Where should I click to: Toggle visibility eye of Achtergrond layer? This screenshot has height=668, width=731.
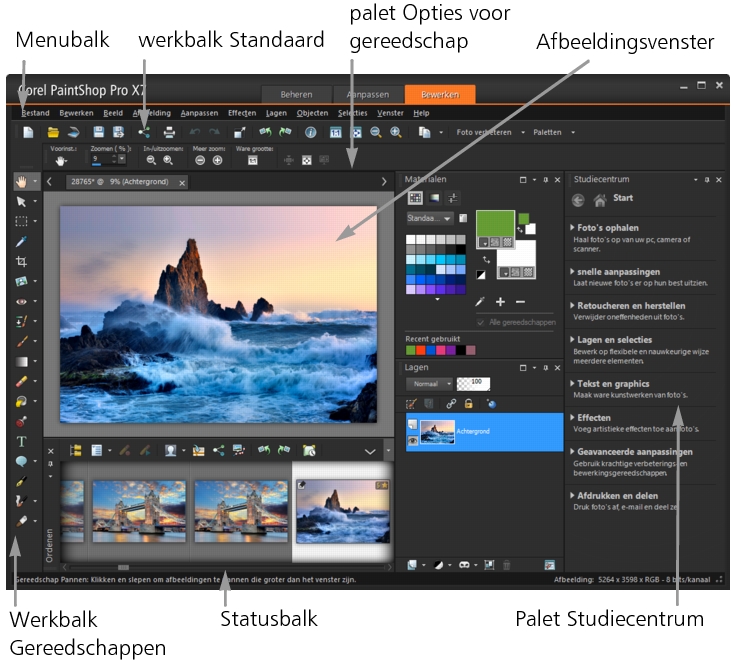click(413, 441)
